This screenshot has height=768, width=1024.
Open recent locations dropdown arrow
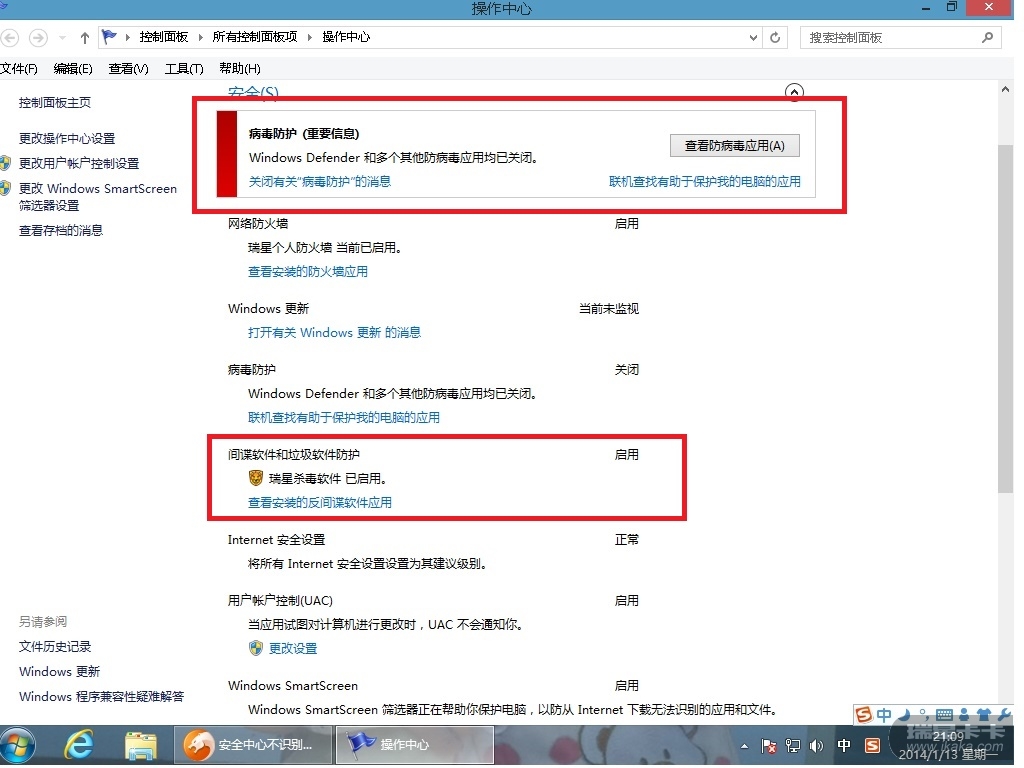[62, 38]
